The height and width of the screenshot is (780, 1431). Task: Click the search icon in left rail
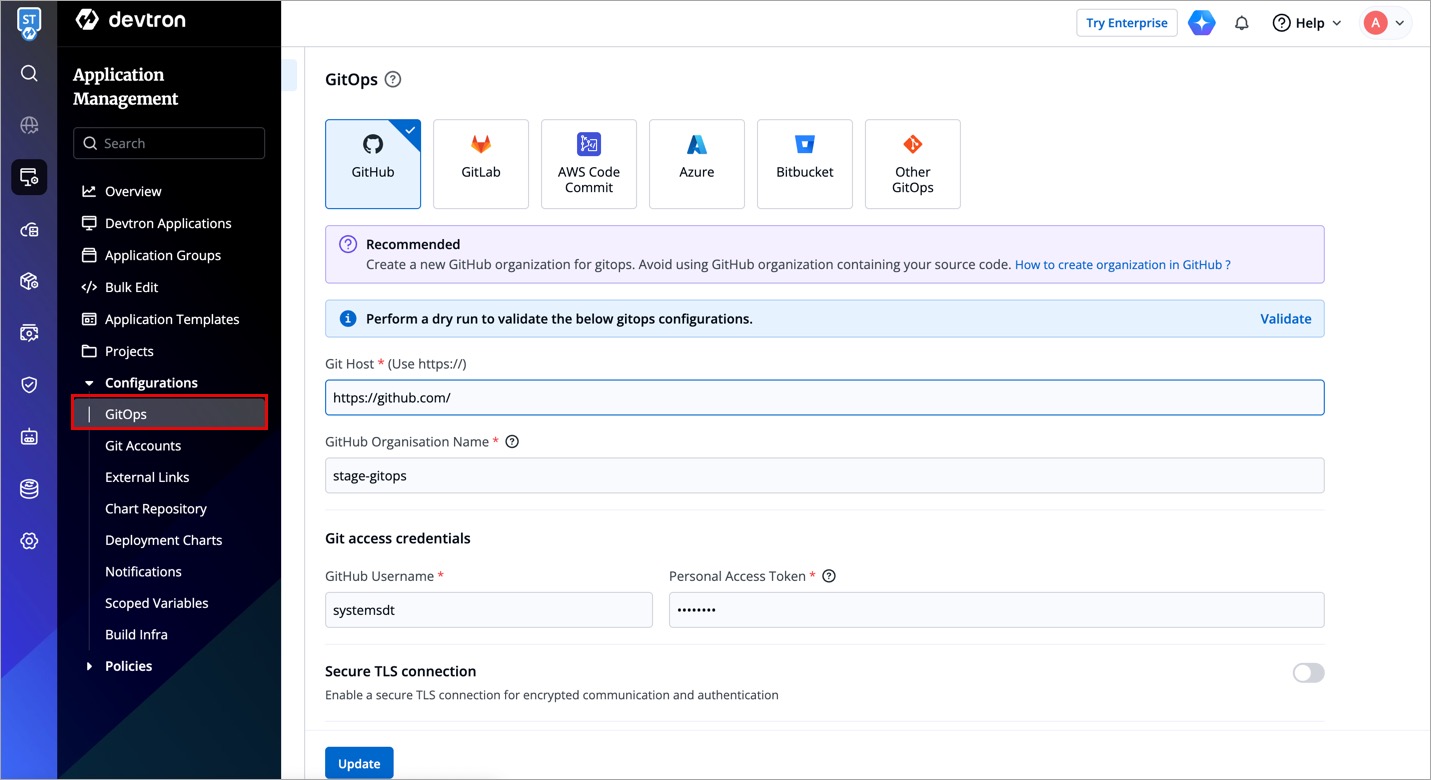click(29, 73)
